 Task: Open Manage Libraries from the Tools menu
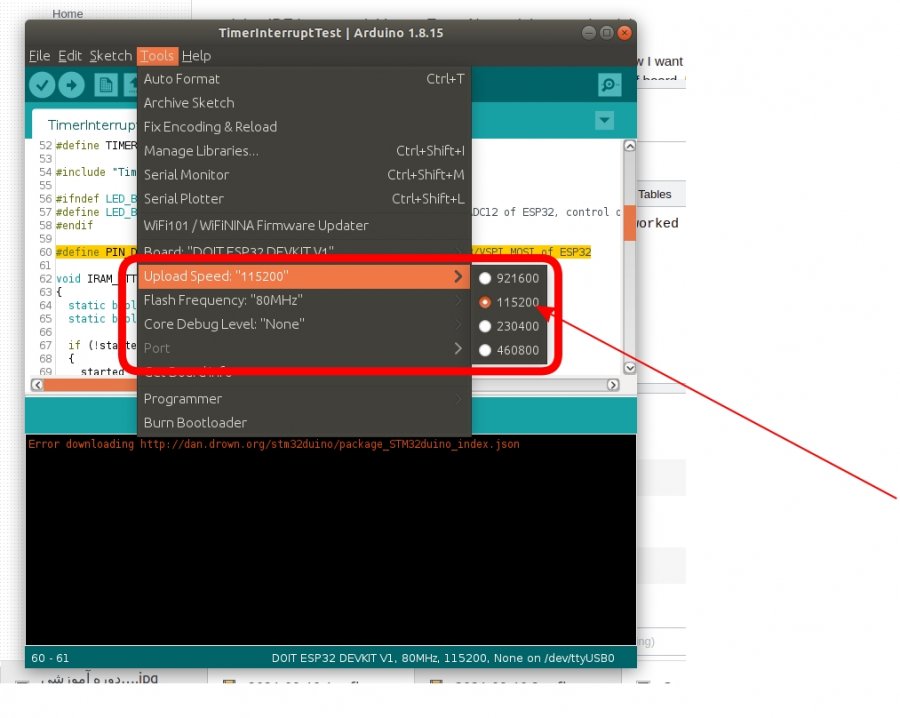[304, 151]
